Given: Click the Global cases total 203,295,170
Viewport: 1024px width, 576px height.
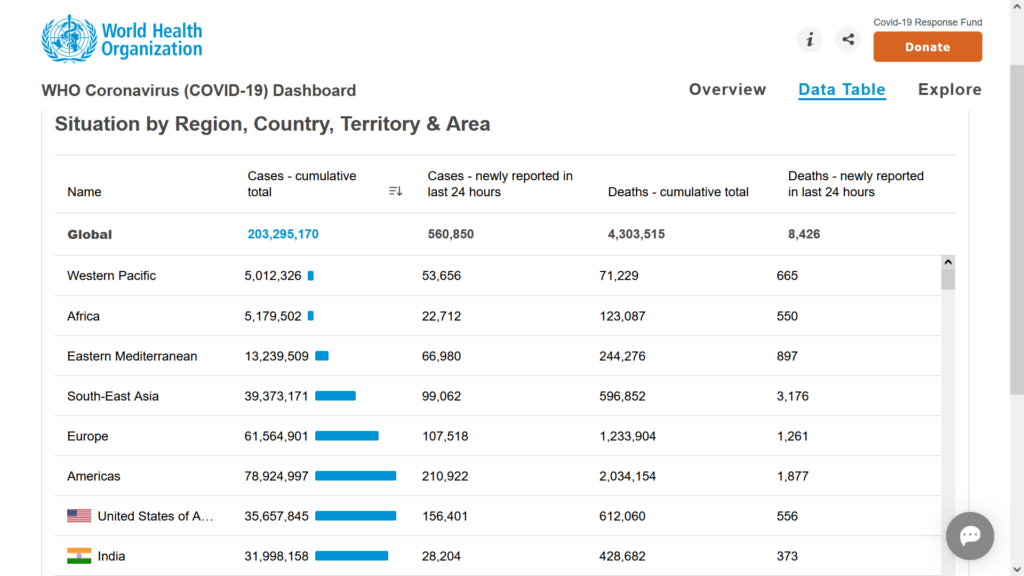Looking at the screenshot, I should [283, 234].
